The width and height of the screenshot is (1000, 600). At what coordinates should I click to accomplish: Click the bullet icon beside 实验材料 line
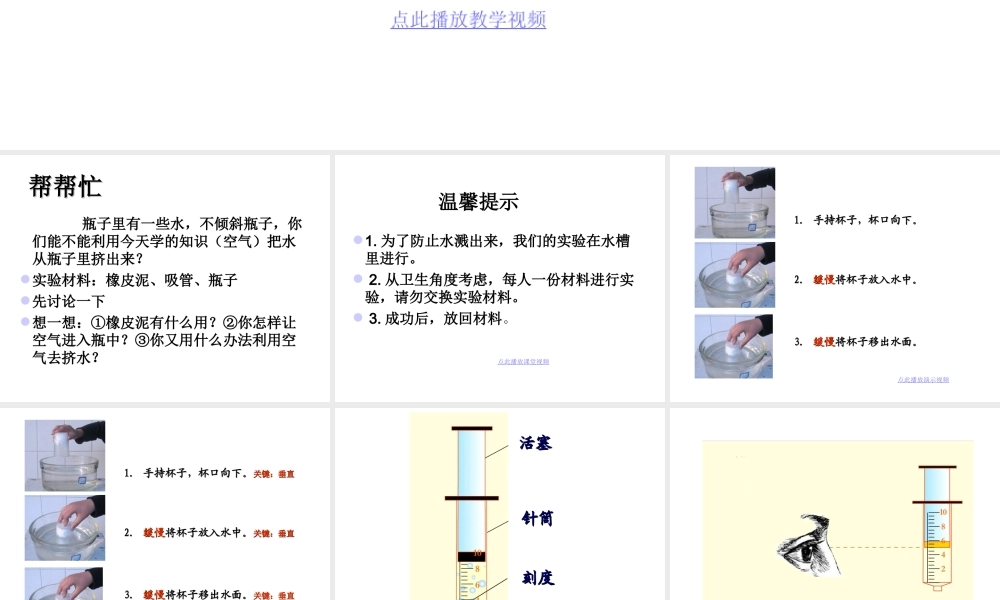[x=27, y=280]
